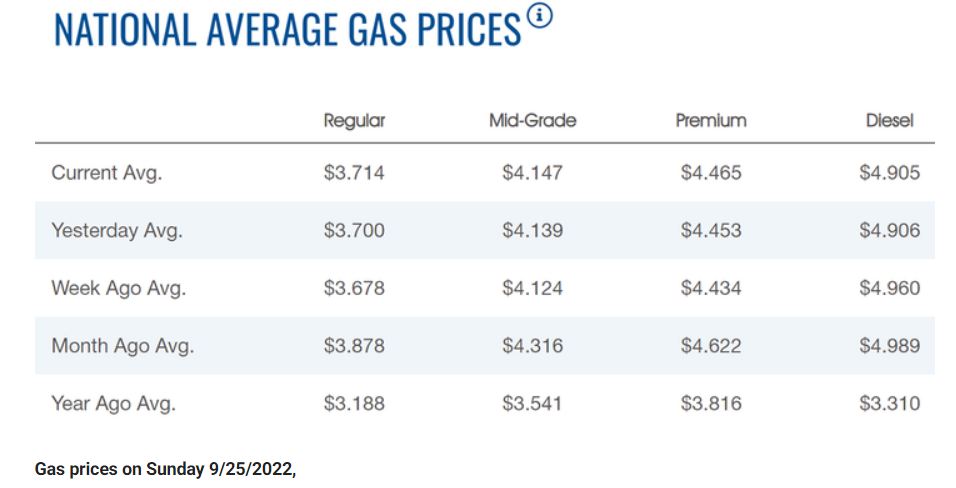
Task: Click the National Average Gas Prices heading
Action: point(288,30)
